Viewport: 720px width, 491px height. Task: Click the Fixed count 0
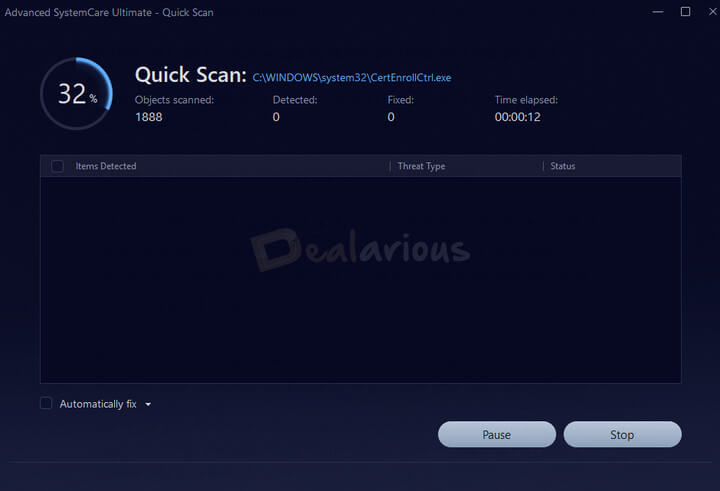click(391, 117)
